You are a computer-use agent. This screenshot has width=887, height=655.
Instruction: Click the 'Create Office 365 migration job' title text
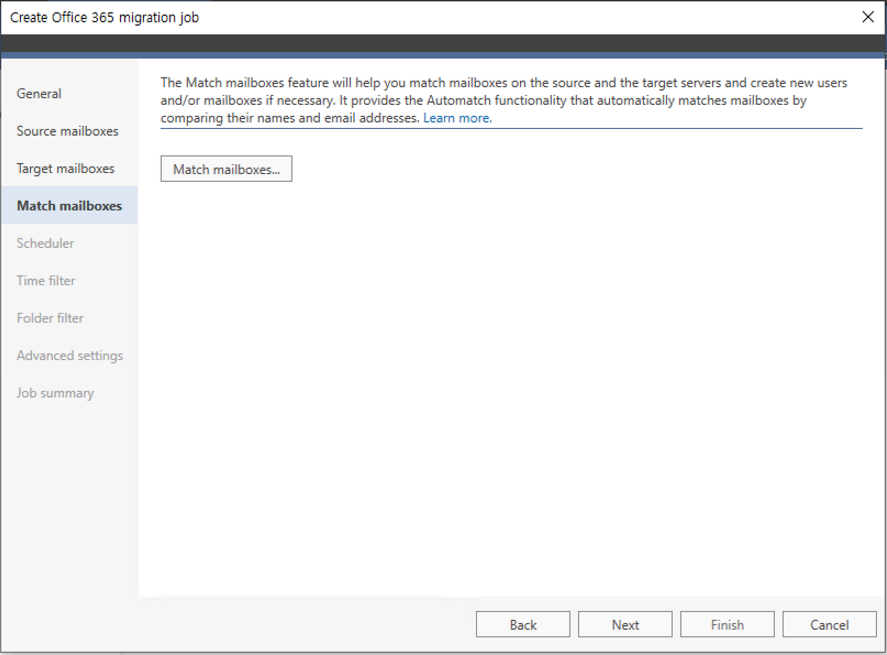(x=105, y=18)
